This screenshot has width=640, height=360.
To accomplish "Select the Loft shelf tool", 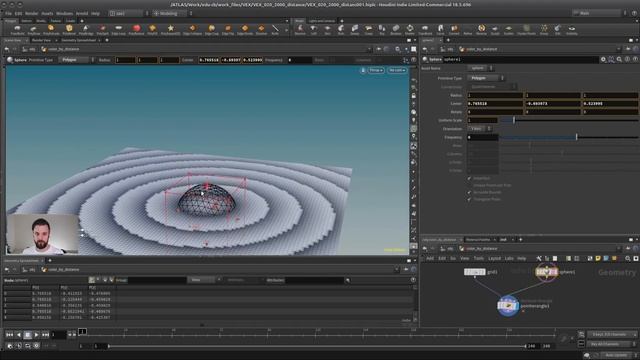I will (313, 29).
